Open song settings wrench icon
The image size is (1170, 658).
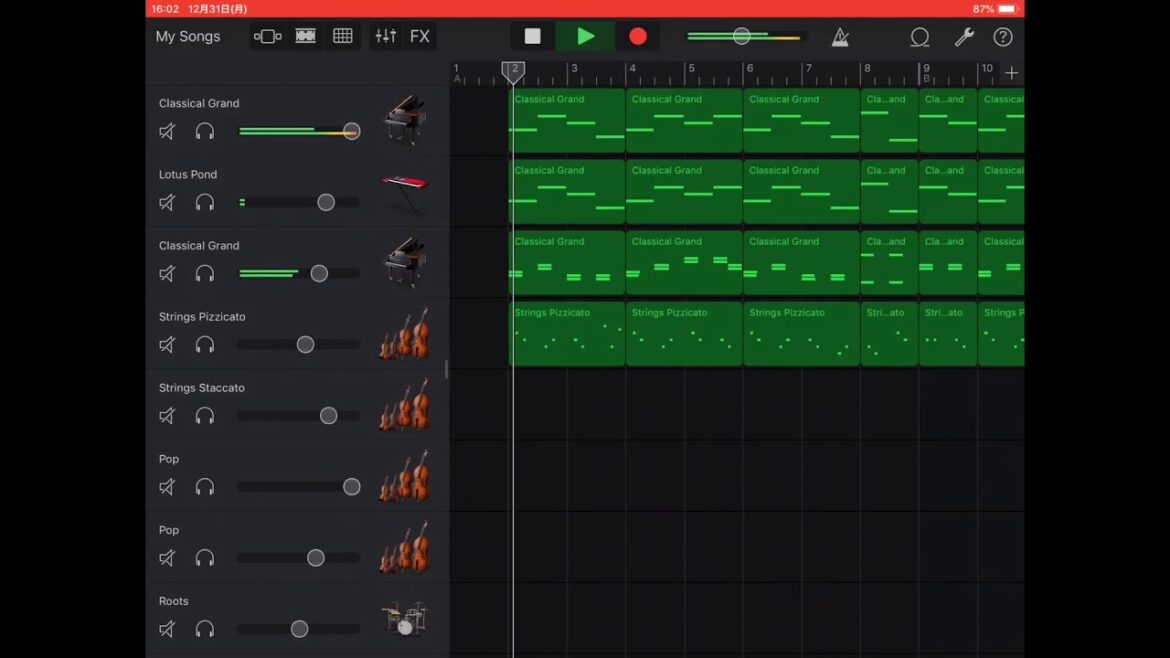click(964, 37)
